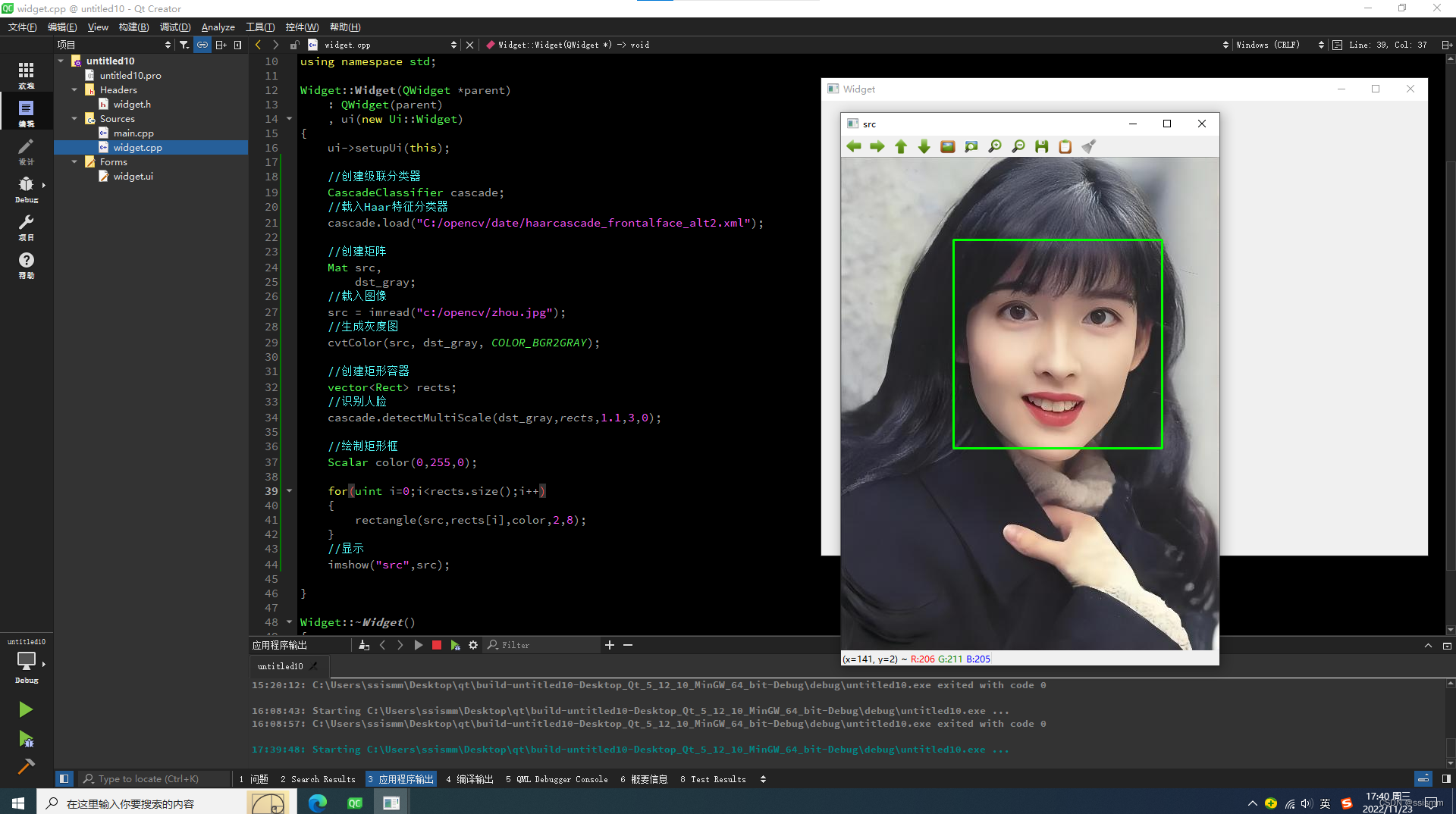Fold the for loop at line 39

(x=289, y=491)
